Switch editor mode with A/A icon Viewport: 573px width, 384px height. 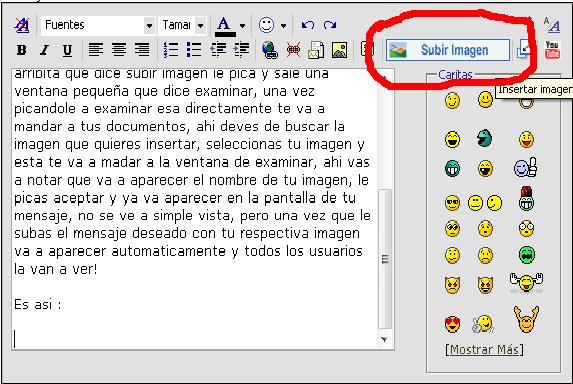click(552, 25)
